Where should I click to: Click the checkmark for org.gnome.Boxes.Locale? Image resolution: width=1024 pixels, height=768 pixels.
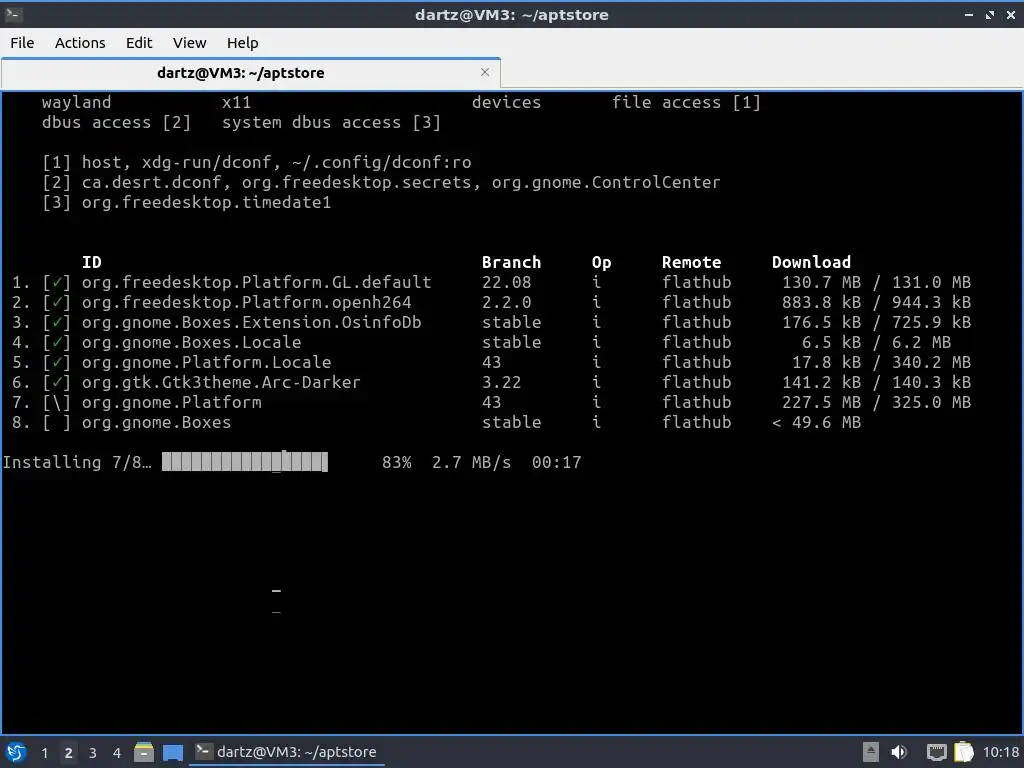coord(57,342)
